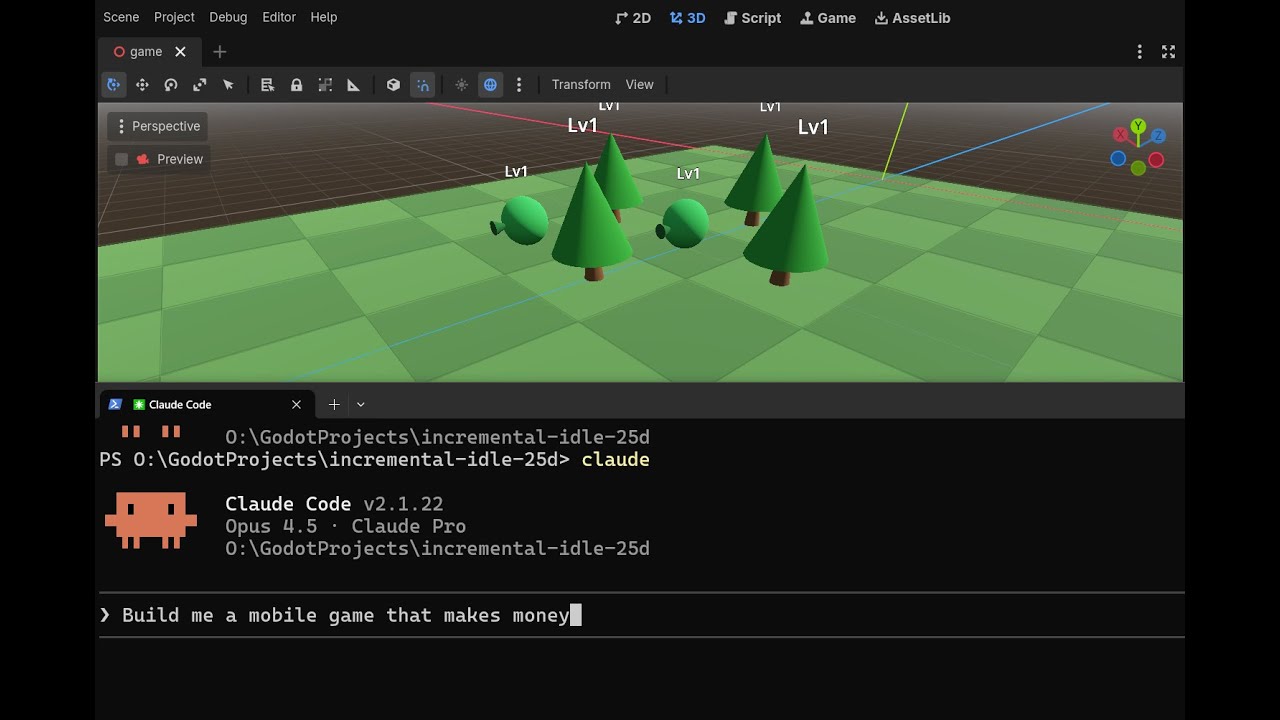The height and width of the screenshot is (720, 1280).
Task: Choose the Rotate mode tool
Action: point(171,85)
